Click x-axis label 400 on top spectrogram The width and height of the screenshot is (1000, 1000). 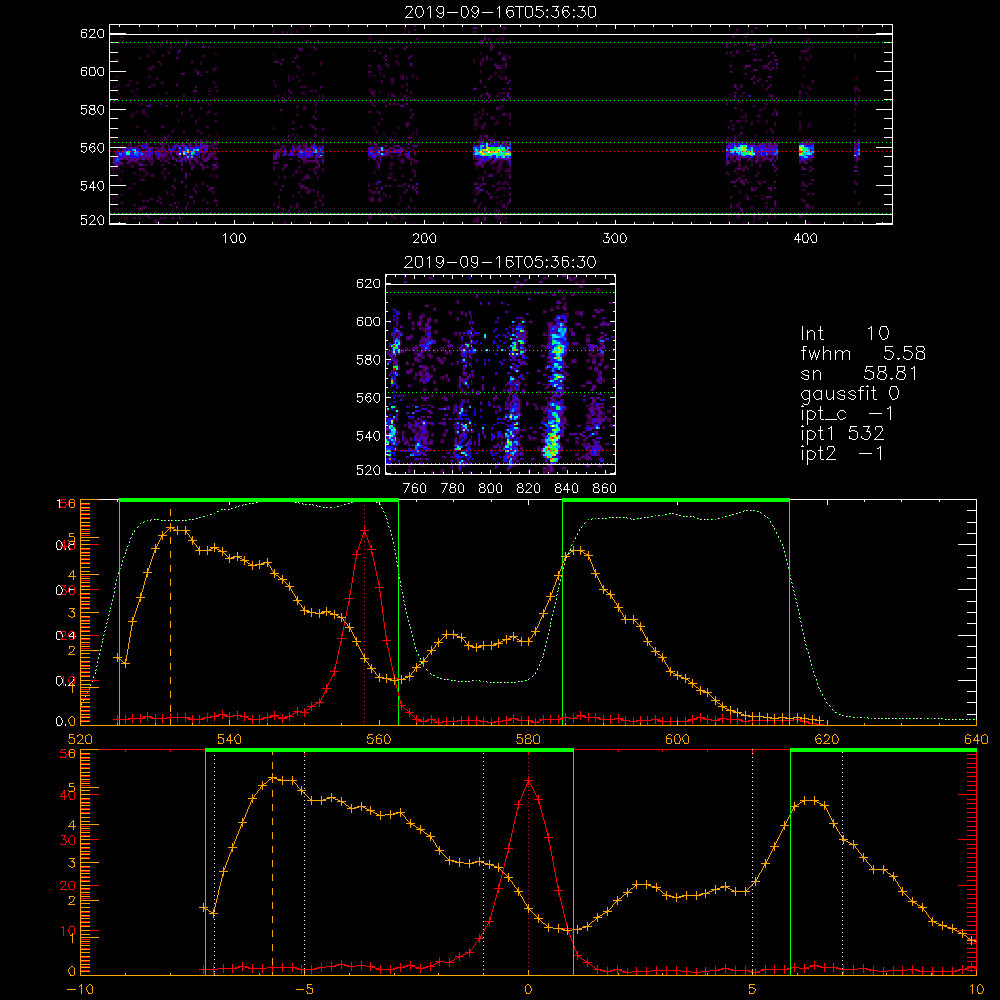click(x=805, y=239)
